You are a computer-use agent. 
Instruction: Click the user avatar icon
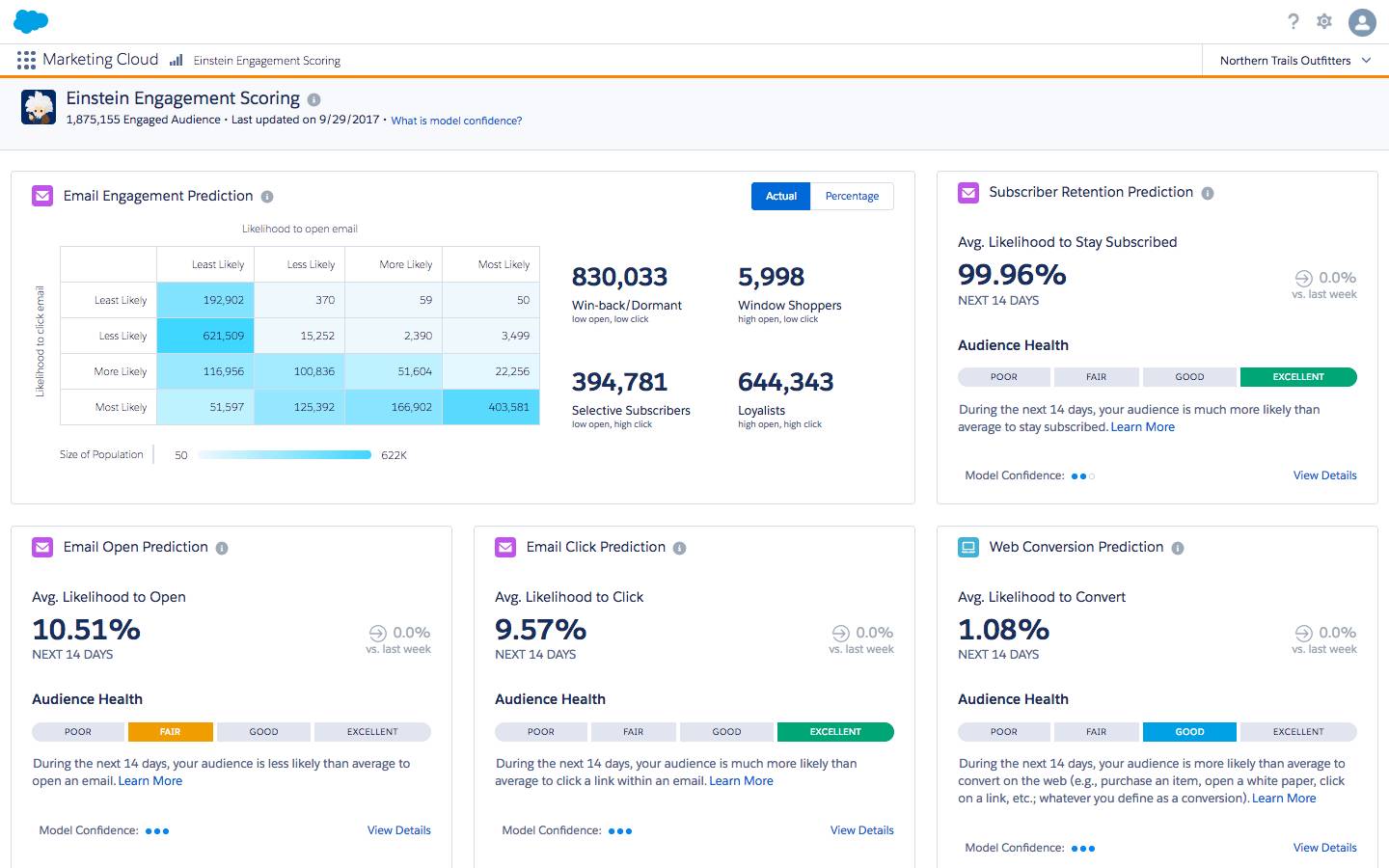[1362, 21]
